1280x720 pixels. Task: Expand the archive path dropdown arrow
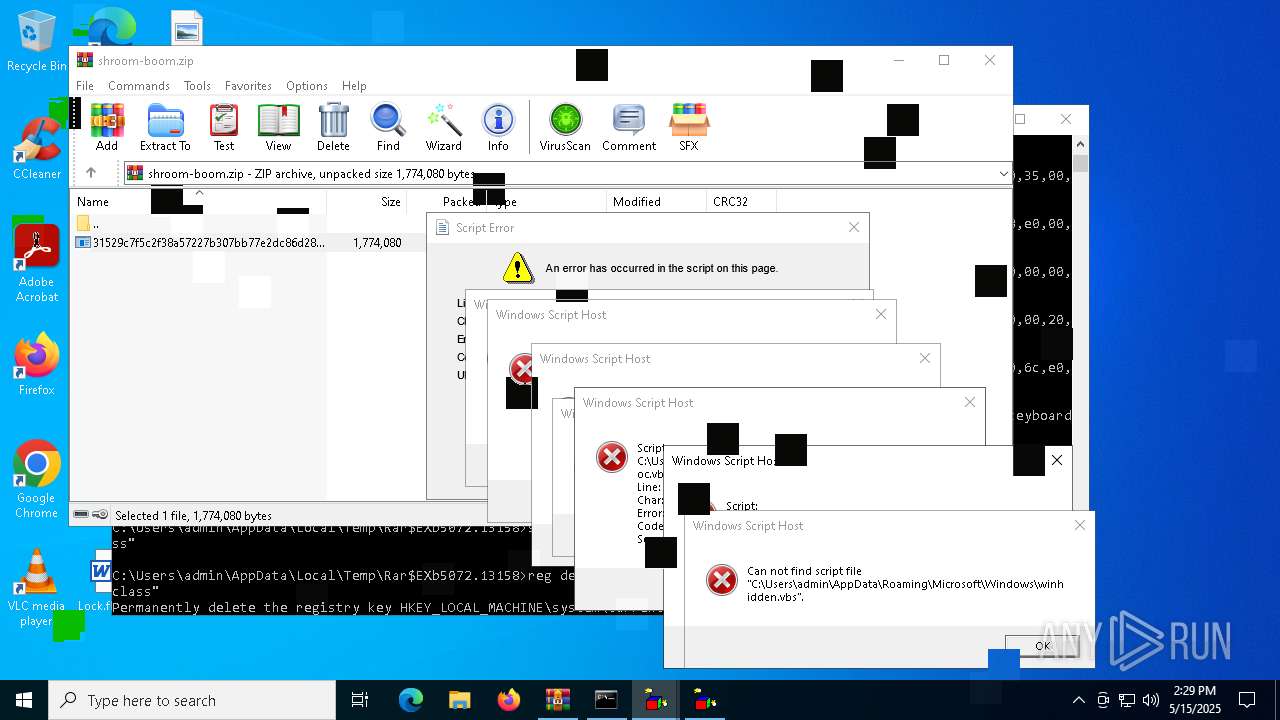coord(1003,174)
